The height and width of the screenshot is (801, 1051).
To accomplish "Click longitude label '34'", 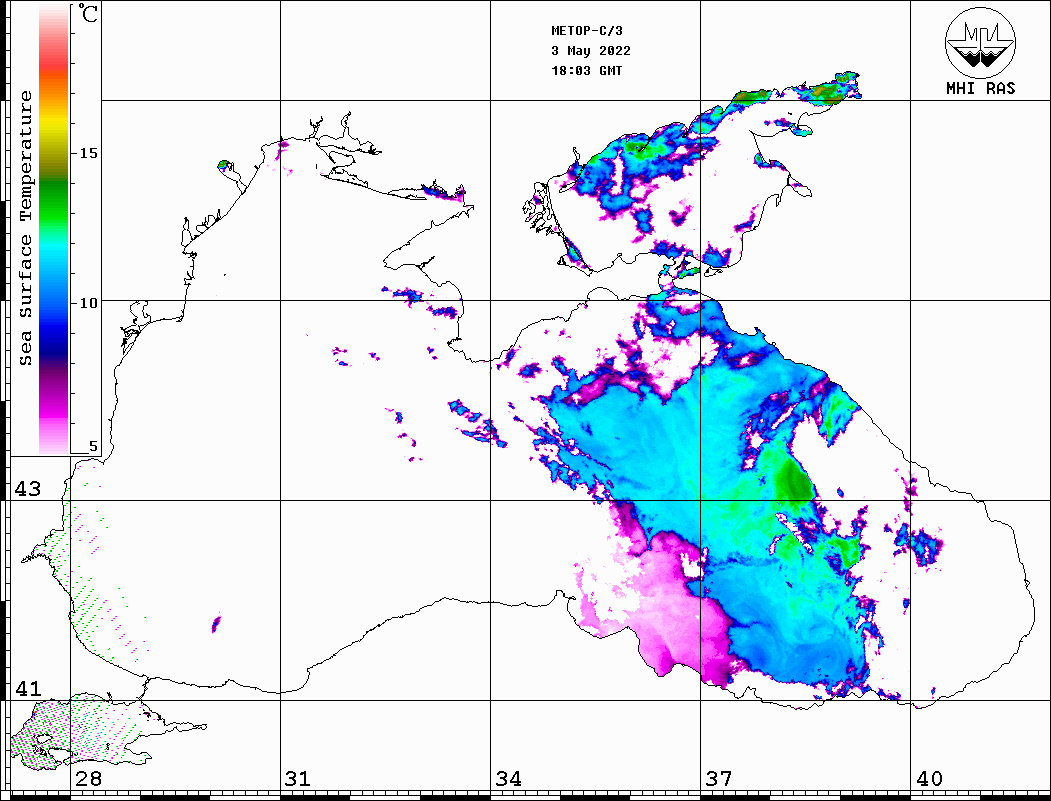I will (x=508, y=779).
